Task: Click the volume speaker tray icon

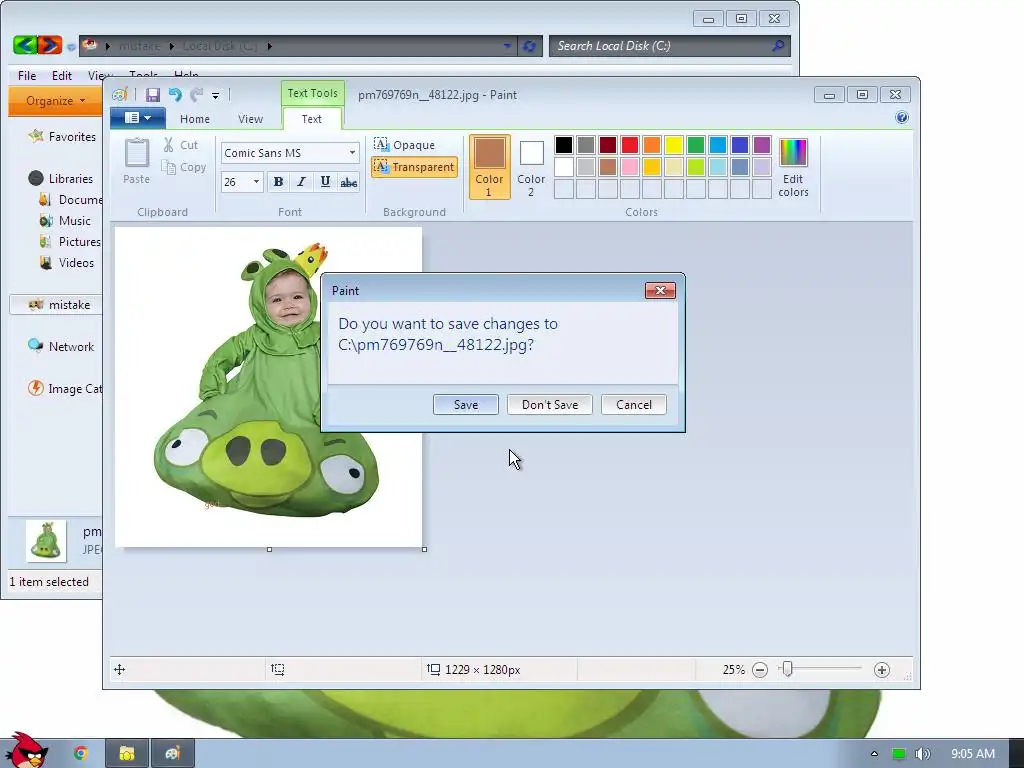Action: pyautogui.click(x=922, y=754)
